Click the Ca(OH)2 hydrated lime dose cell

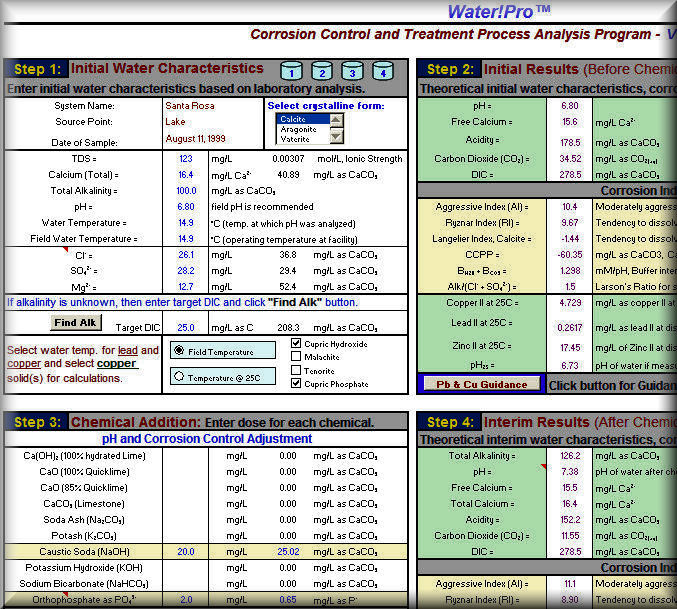186,456
